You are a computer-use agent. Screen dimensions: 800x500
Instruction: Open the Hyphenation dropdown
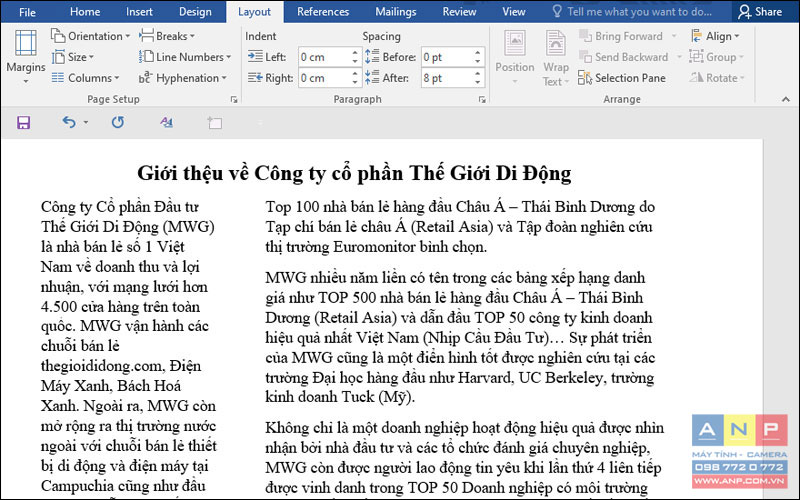(x=183, y=78)
